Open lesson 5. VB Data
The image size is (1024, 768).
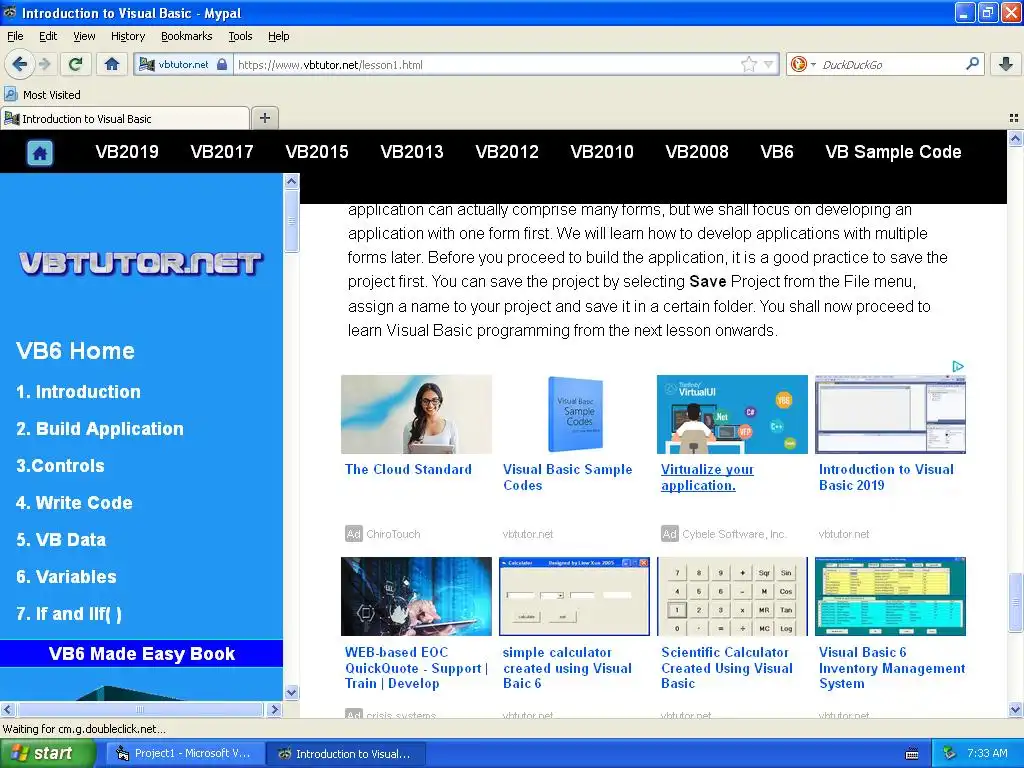(61, 540)
